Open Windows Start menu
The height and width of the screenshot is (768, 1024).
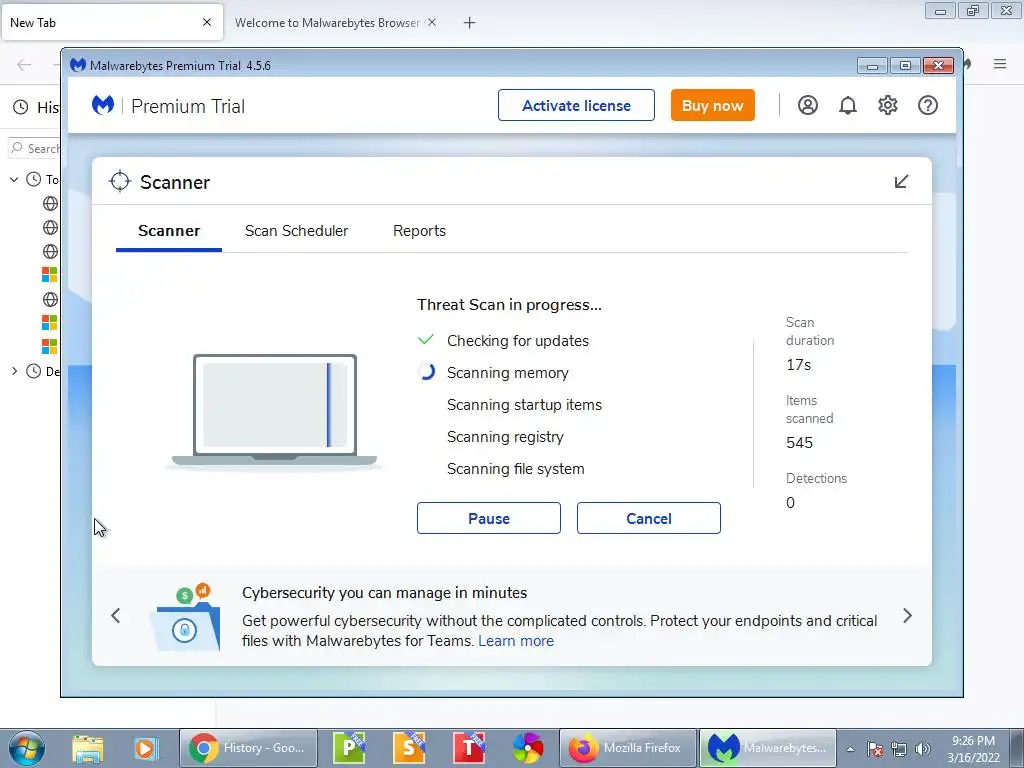coord(27,748)
